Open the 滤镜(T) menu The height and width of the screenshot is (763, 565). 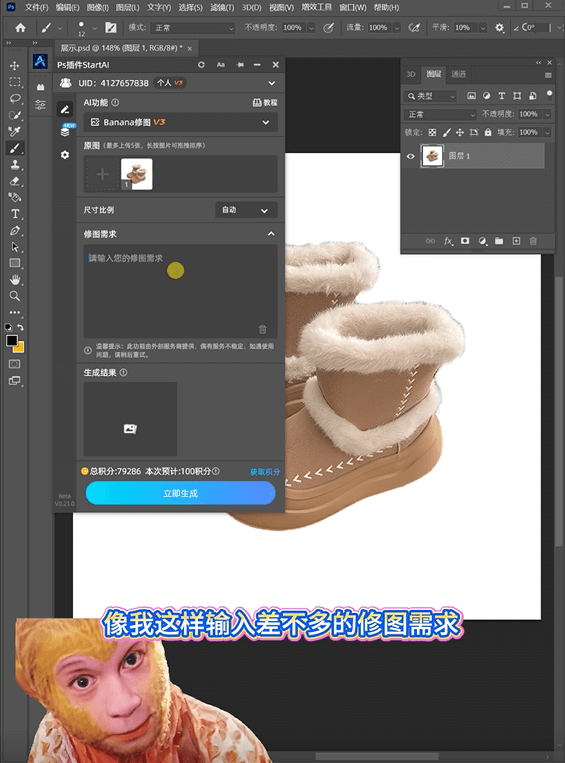point(222,7)
